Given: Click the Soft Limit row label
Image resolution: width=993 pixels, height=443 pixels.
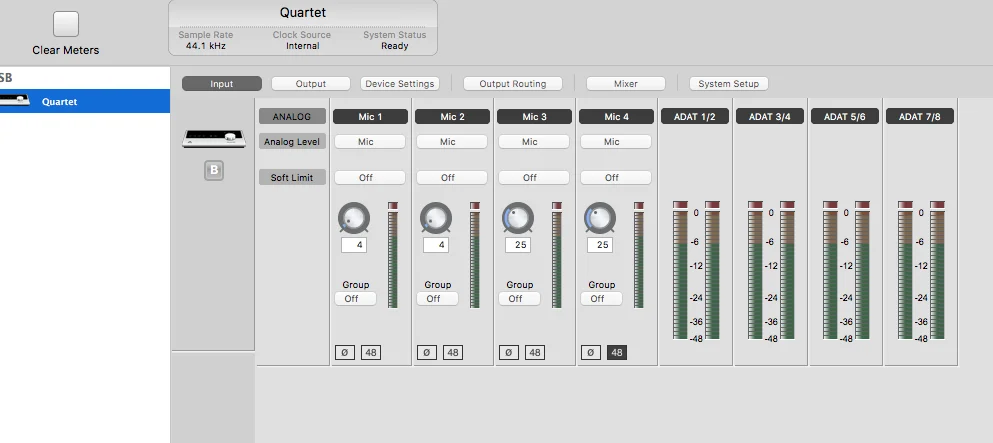Looking at the screenshot, I should click(x=292, y=178).
